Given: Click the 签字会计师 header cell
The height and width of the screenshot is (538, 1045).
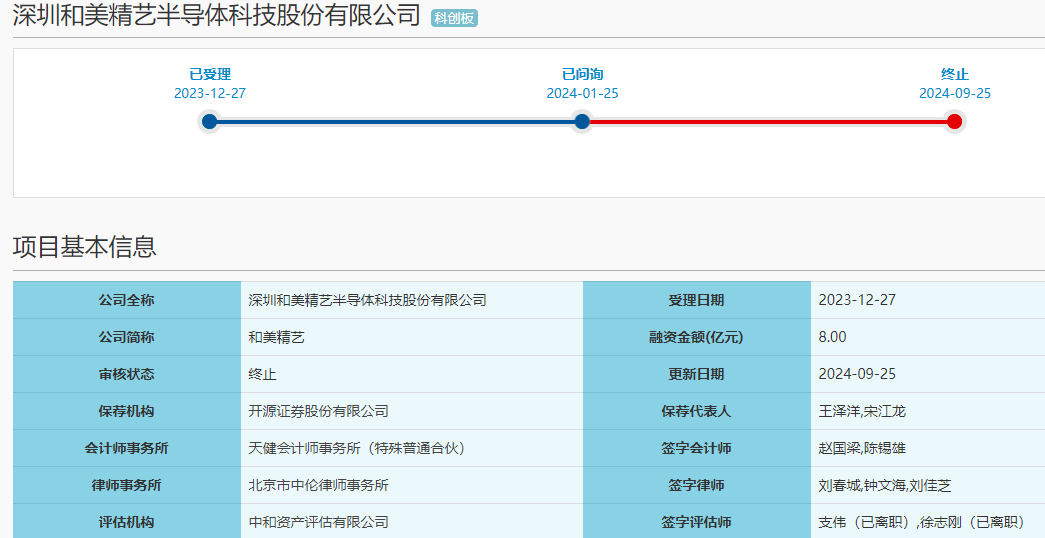Looking at the screenshot, I should (x=696, y=448).
